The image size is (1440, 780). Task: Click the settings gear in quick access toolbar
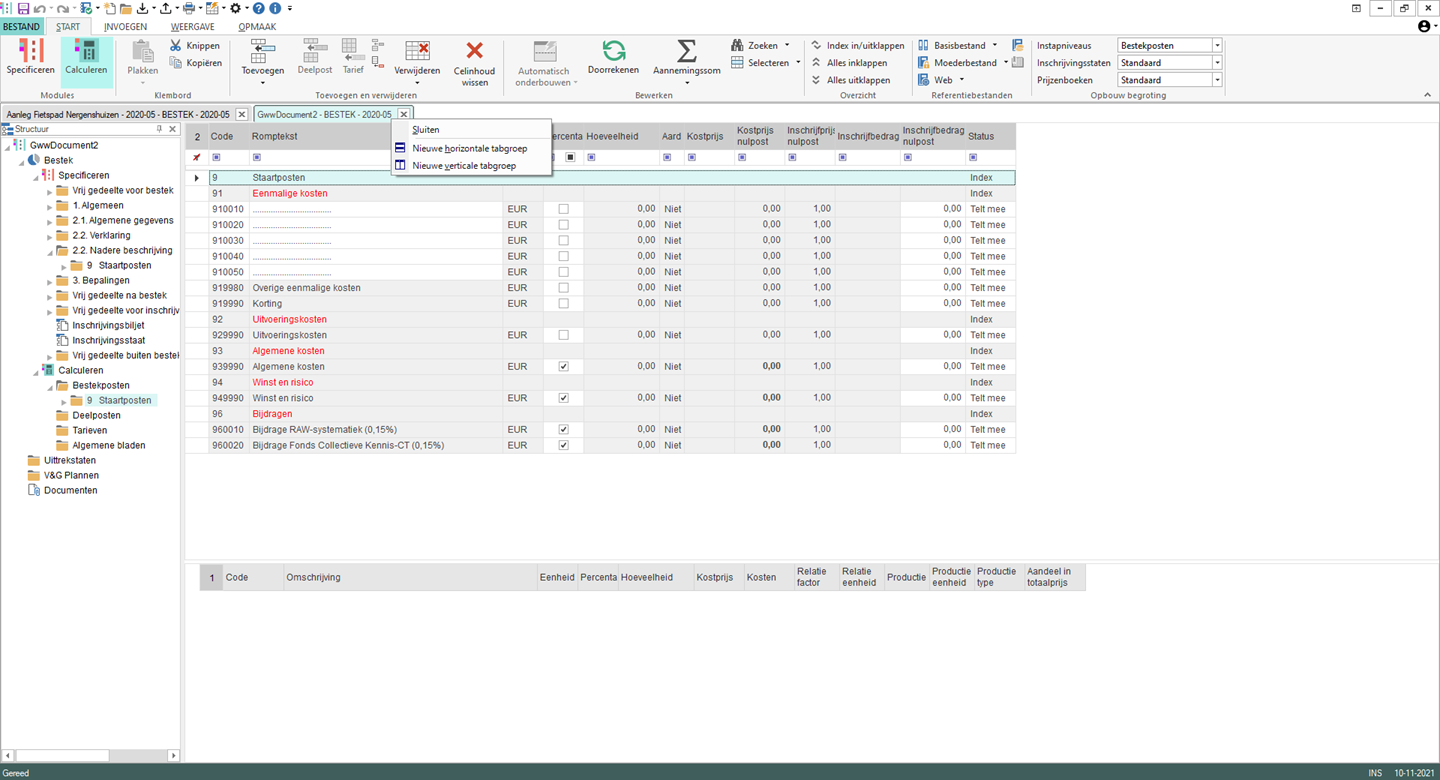point(236,8)
